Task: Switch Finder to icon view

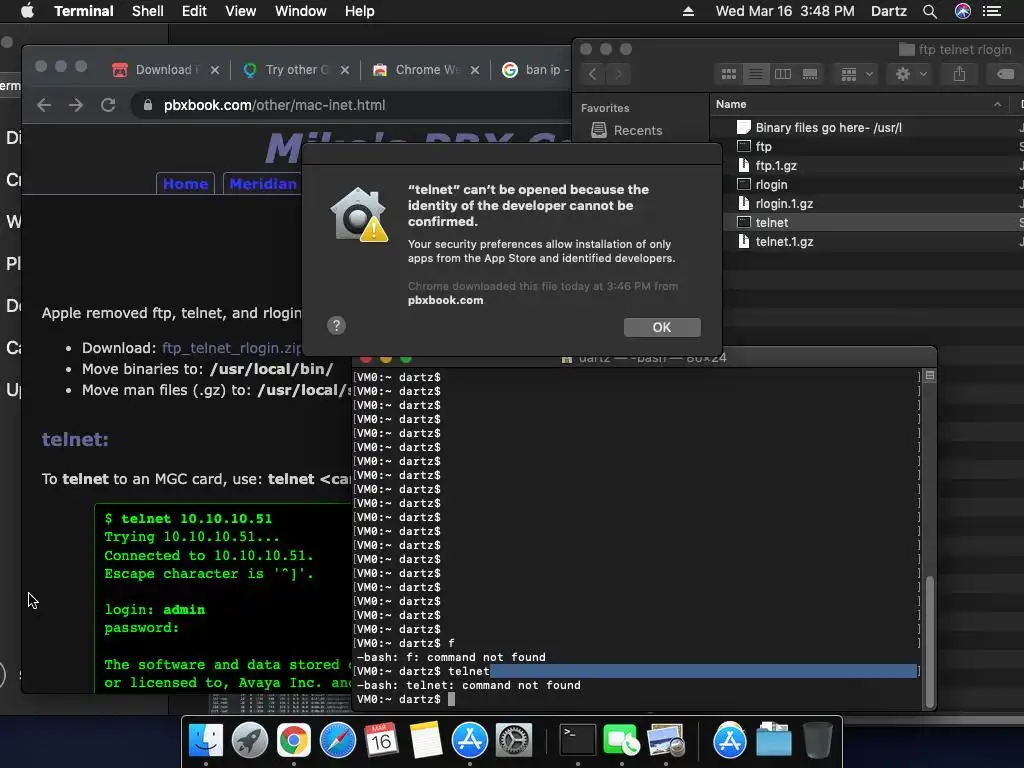Action: (729, 74)
